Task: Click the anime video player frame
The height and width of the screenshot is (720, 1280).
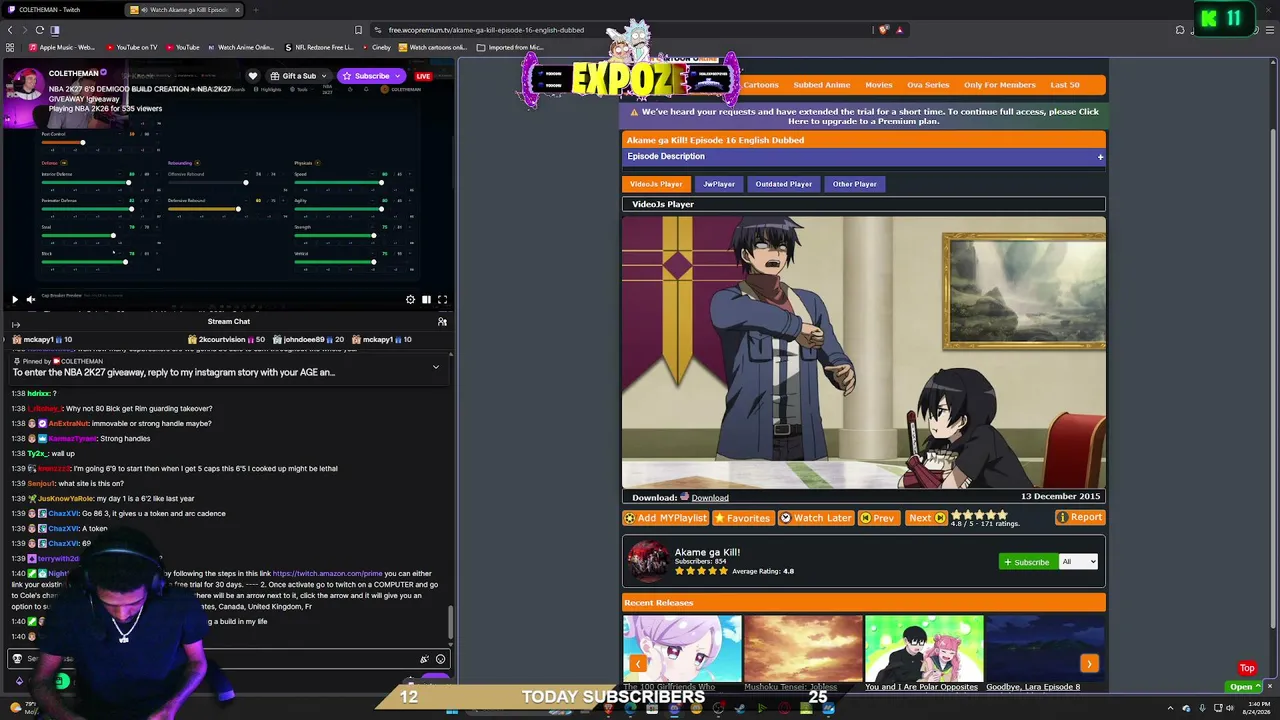Action: [864, 352]
